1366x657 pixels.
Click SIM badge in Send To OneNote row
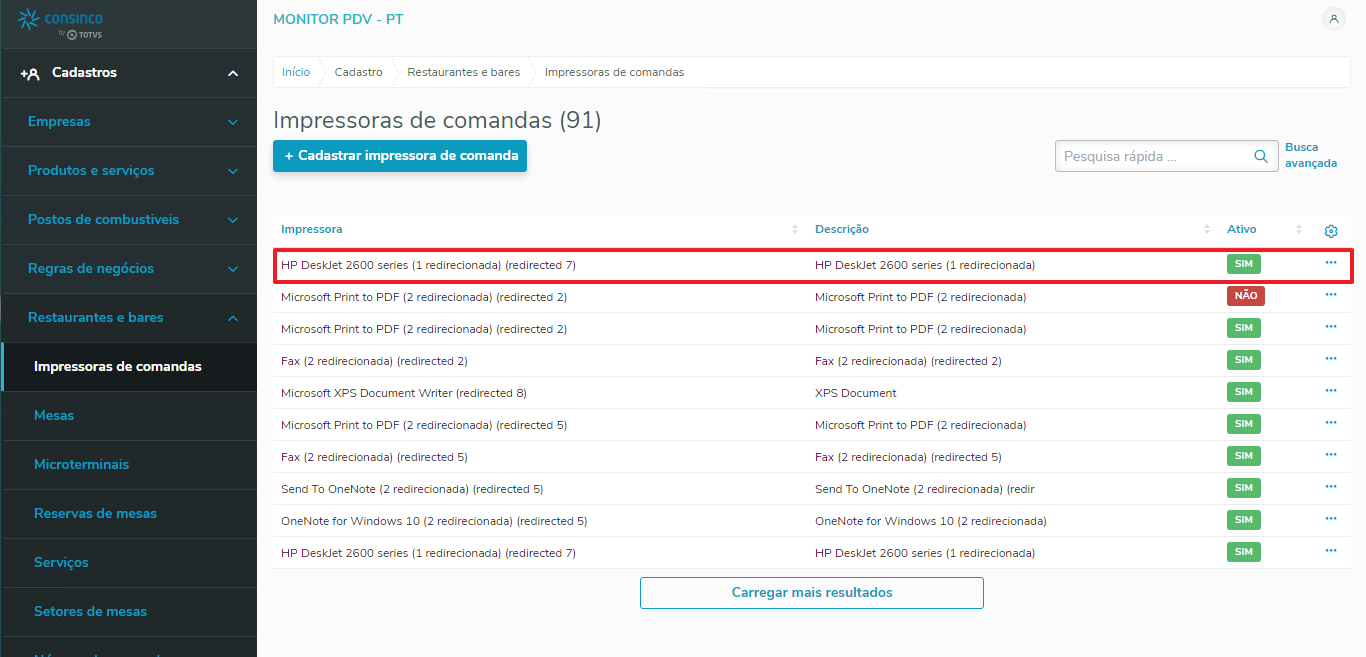pyautogui.click(x=1244, y=488)
